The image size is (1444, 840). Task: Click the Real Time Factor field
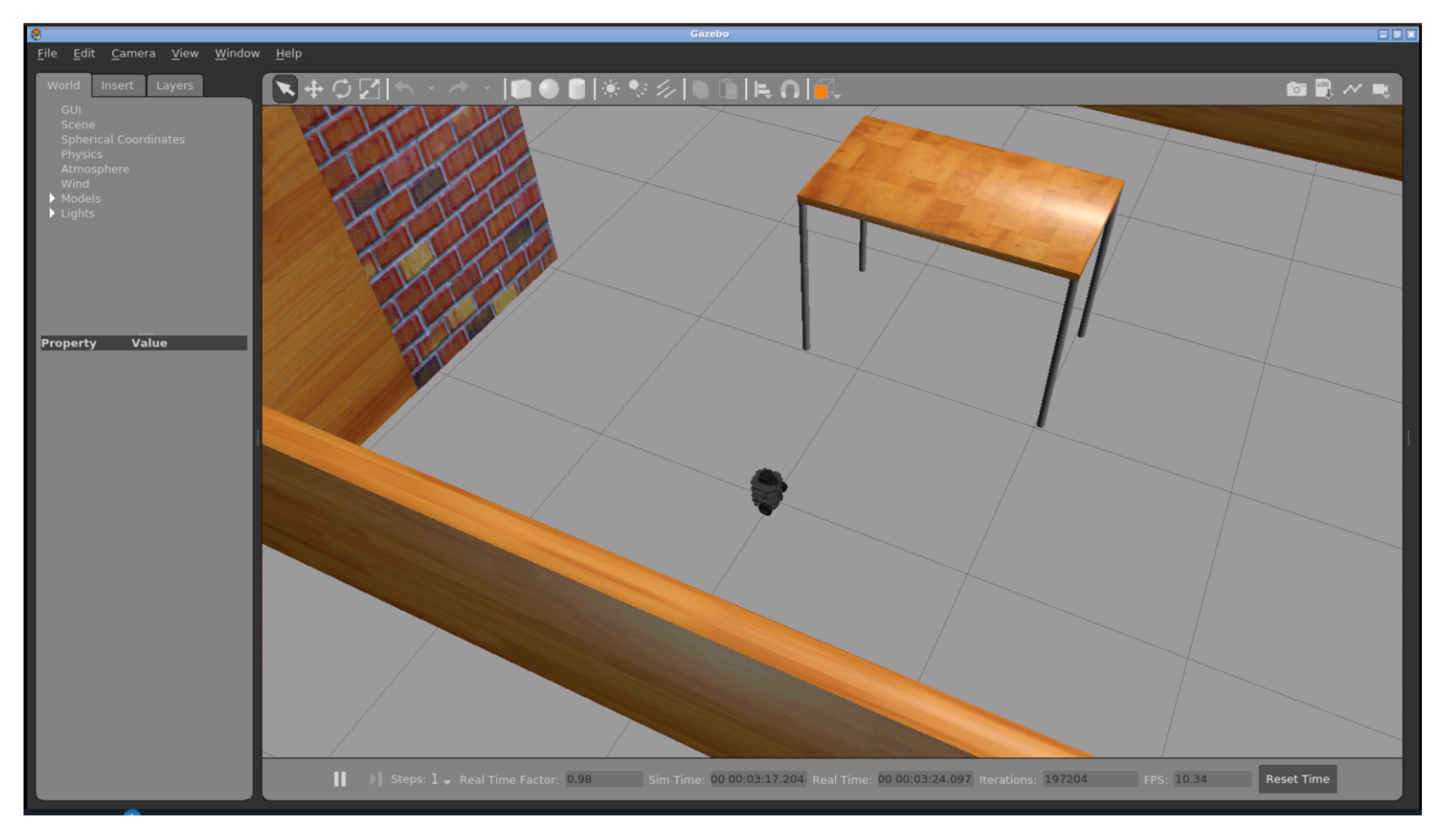(x=603, y=779)
